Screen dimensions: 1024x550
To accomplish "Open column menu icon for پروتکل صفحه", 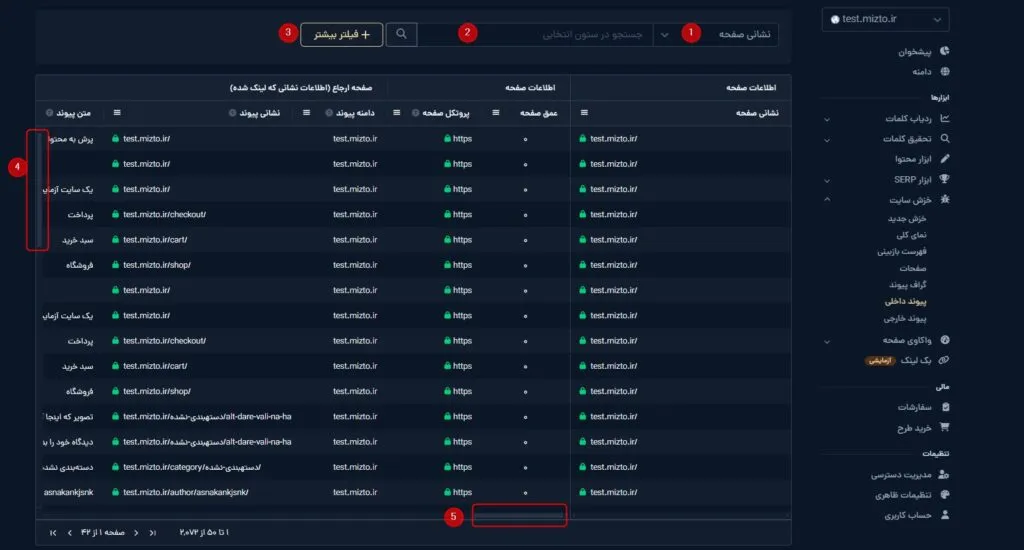I will point(396,113).
